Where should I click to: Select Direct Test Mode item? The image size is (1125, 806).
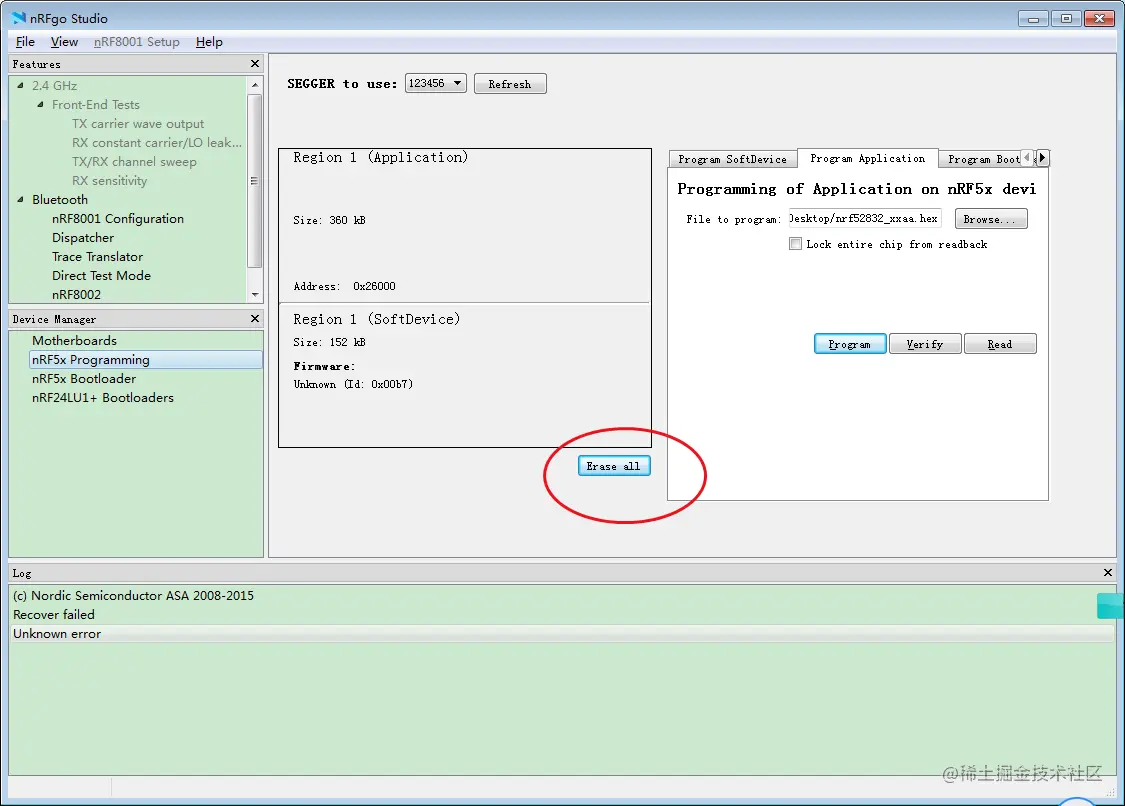101,276
